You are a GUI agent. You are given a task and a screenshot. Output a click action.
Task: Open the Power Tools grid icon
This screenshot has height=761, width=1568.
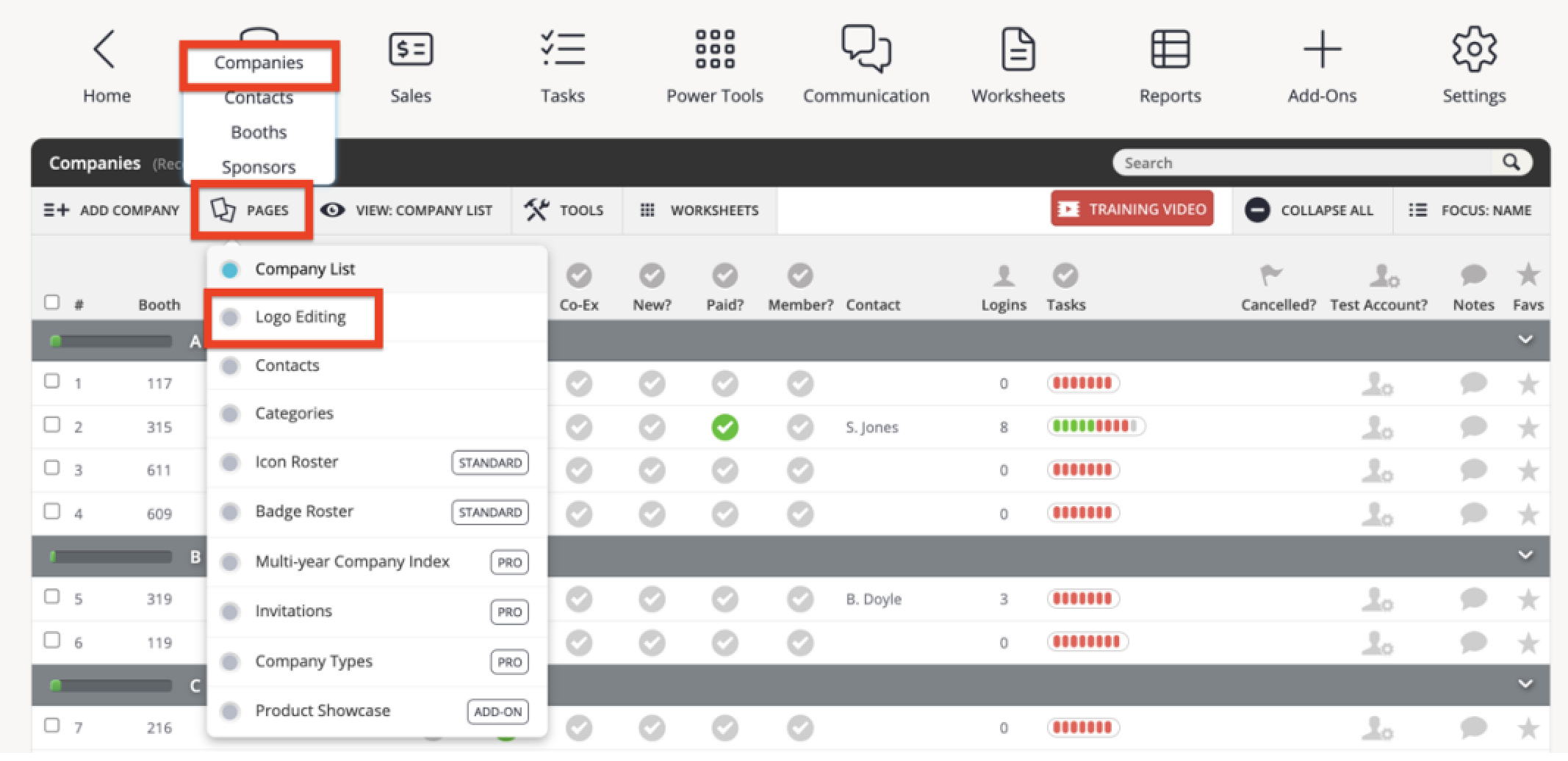715,48
